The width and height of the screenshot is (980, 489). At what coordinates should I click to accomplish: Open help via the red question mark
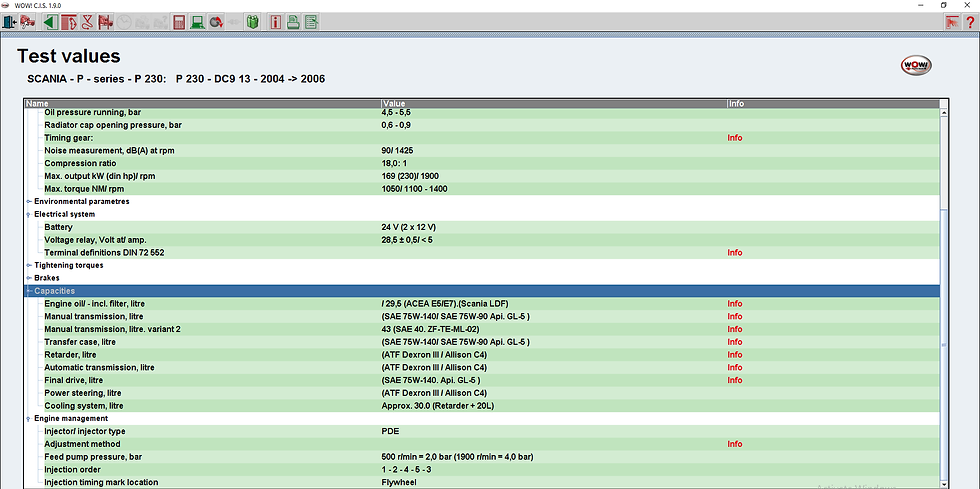[970, 22]
